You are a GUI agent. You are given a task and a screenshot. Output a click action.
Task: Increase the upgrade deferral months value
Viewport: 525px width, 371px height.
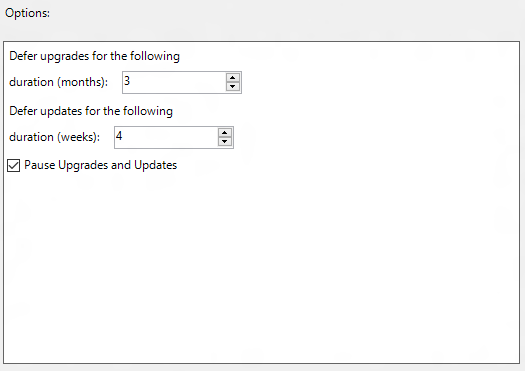[232, 78]
